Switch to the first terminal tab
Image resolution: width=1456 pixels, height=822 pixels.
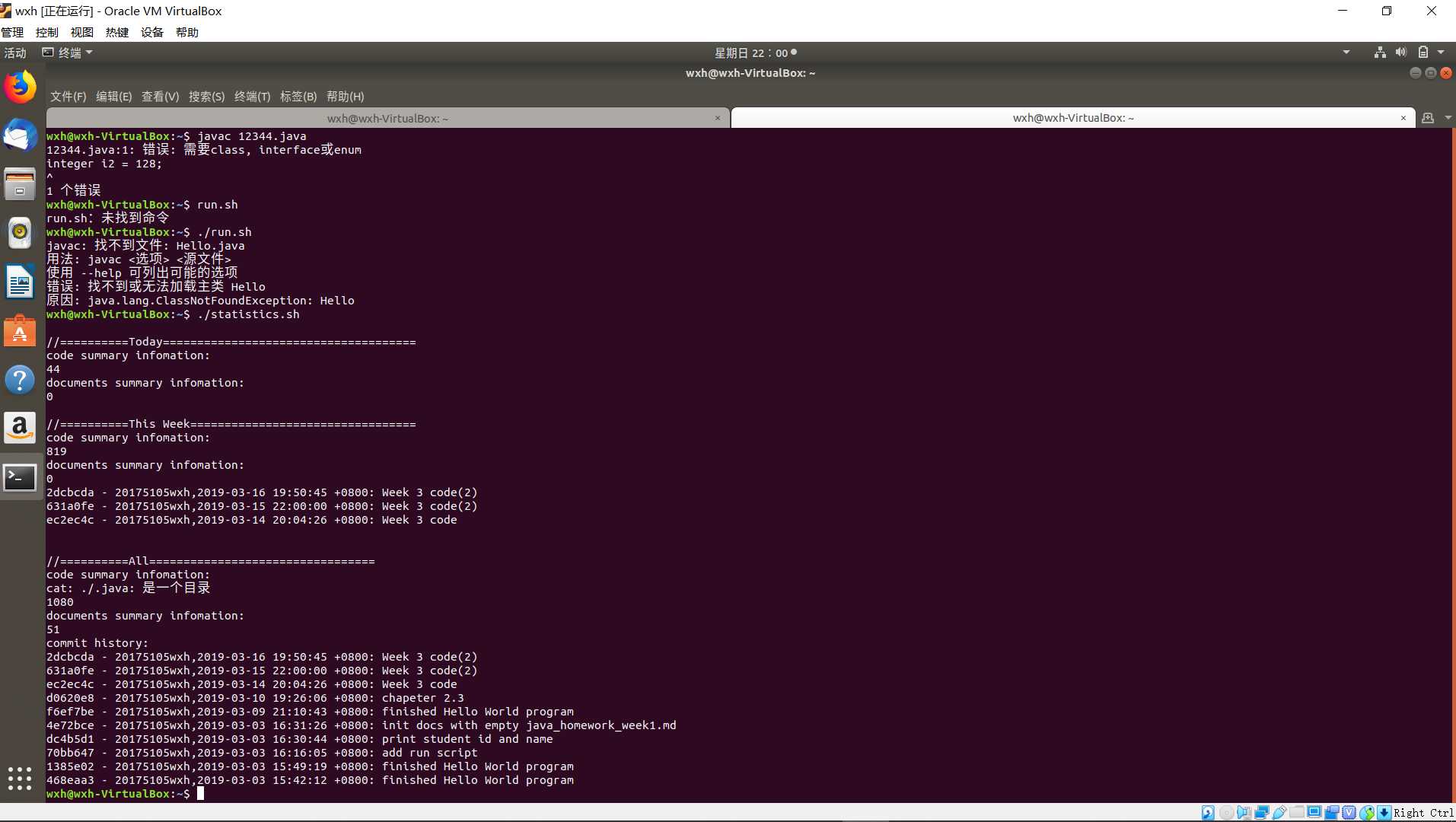[387, 118]
